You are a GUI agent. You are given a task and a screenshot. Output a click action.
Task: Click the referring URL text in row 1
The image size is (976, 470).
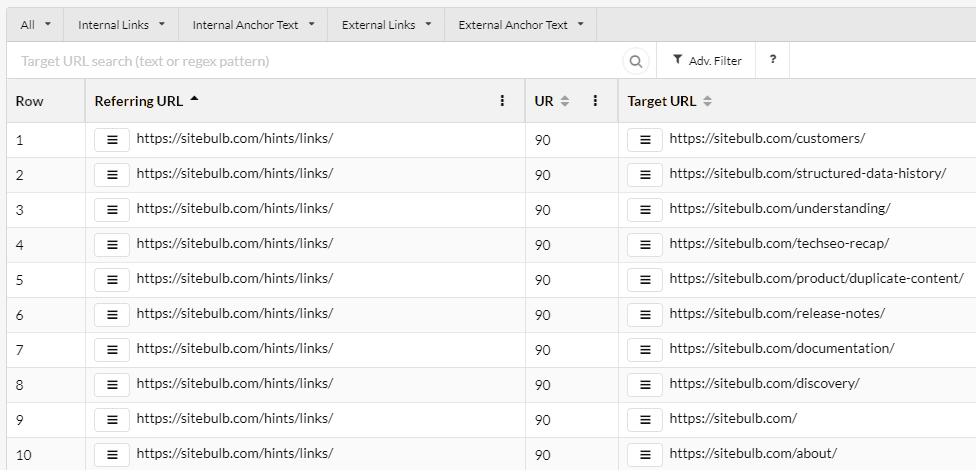pyautogui.click(x=235, y=139)
